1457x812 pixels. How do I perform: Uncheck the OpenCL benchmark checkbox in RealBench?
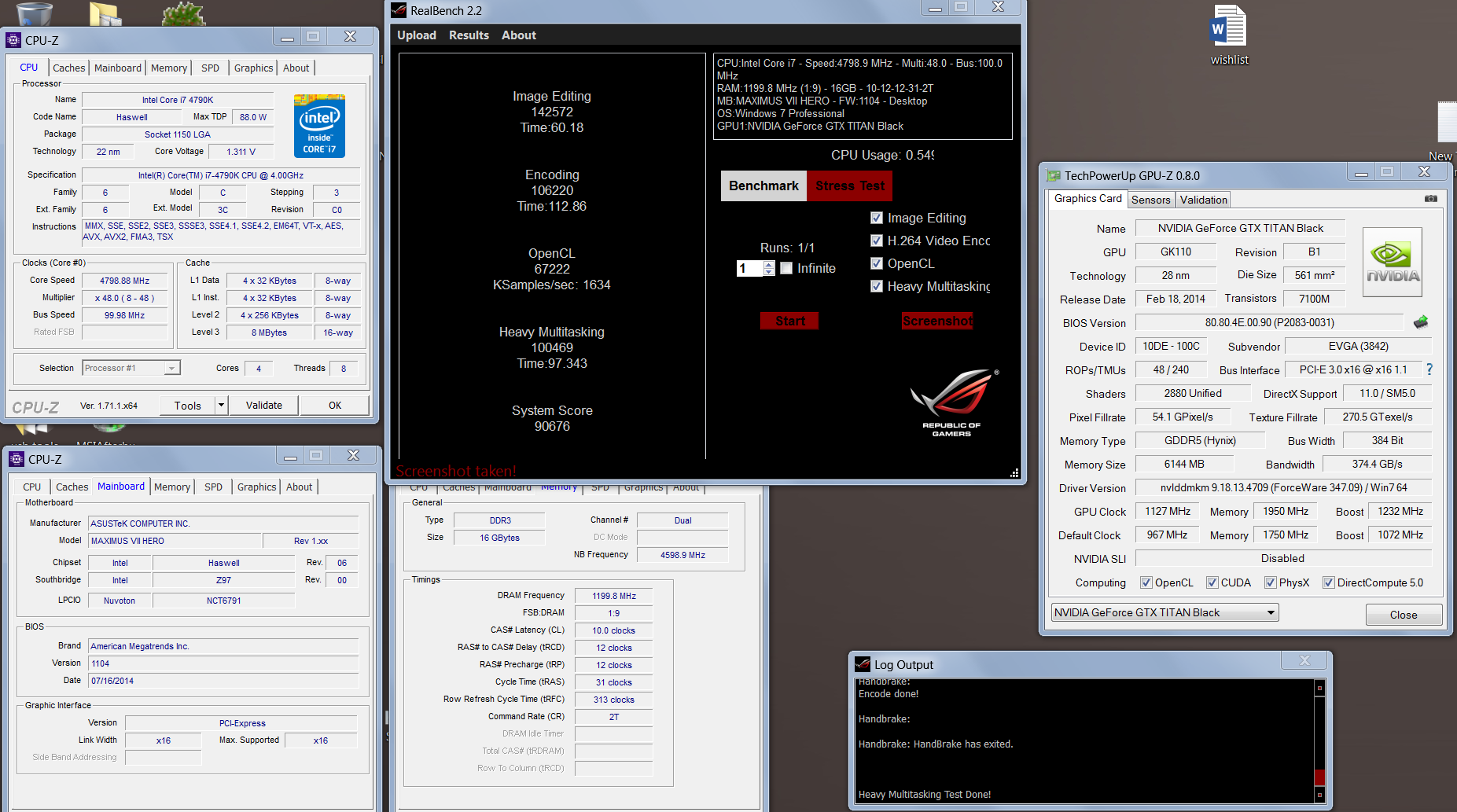click(877, 263)
